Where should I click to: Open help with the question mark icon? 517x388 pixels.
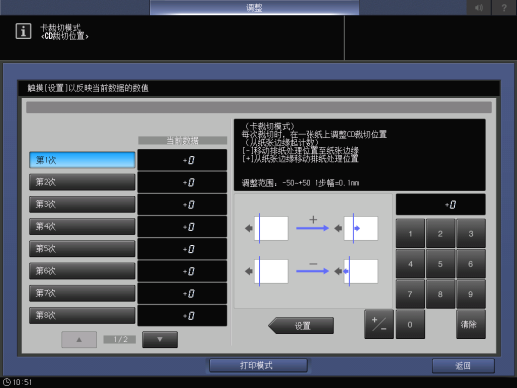[x=504, y=7]
